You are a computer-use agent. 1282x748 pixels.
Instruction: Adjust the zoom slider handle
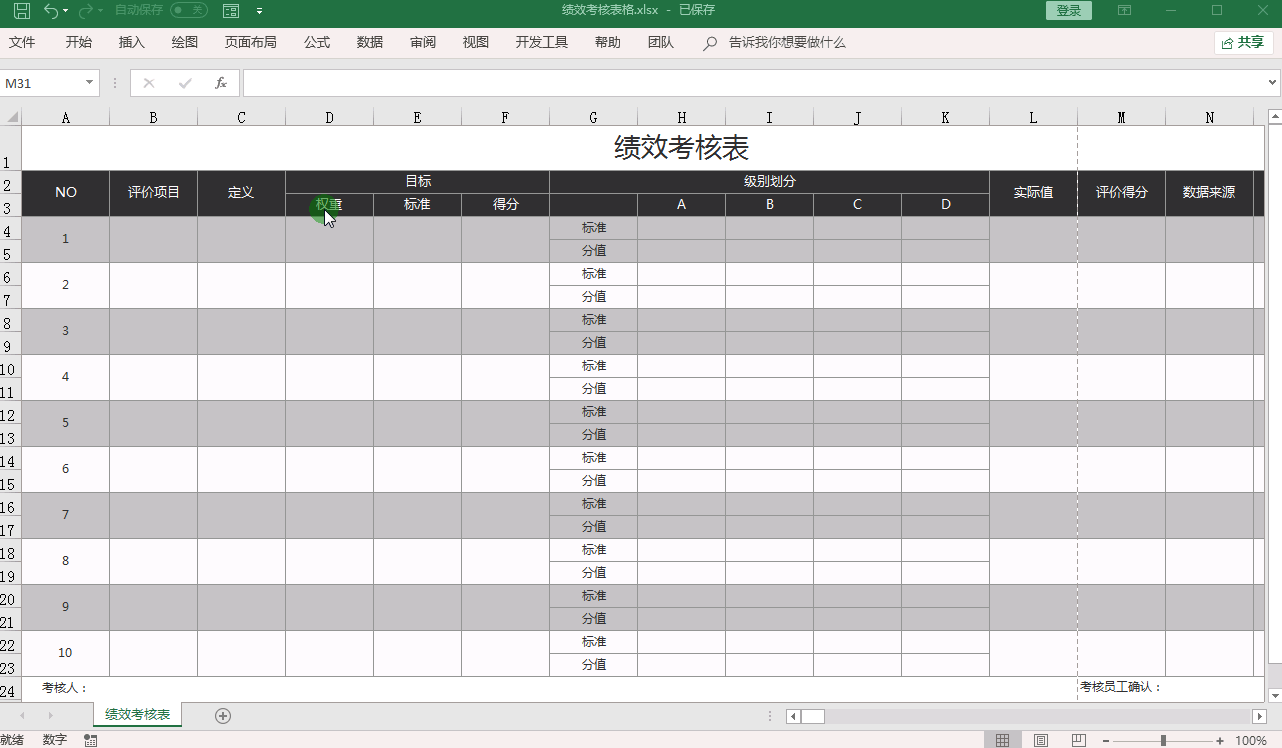coord(1163,741)
